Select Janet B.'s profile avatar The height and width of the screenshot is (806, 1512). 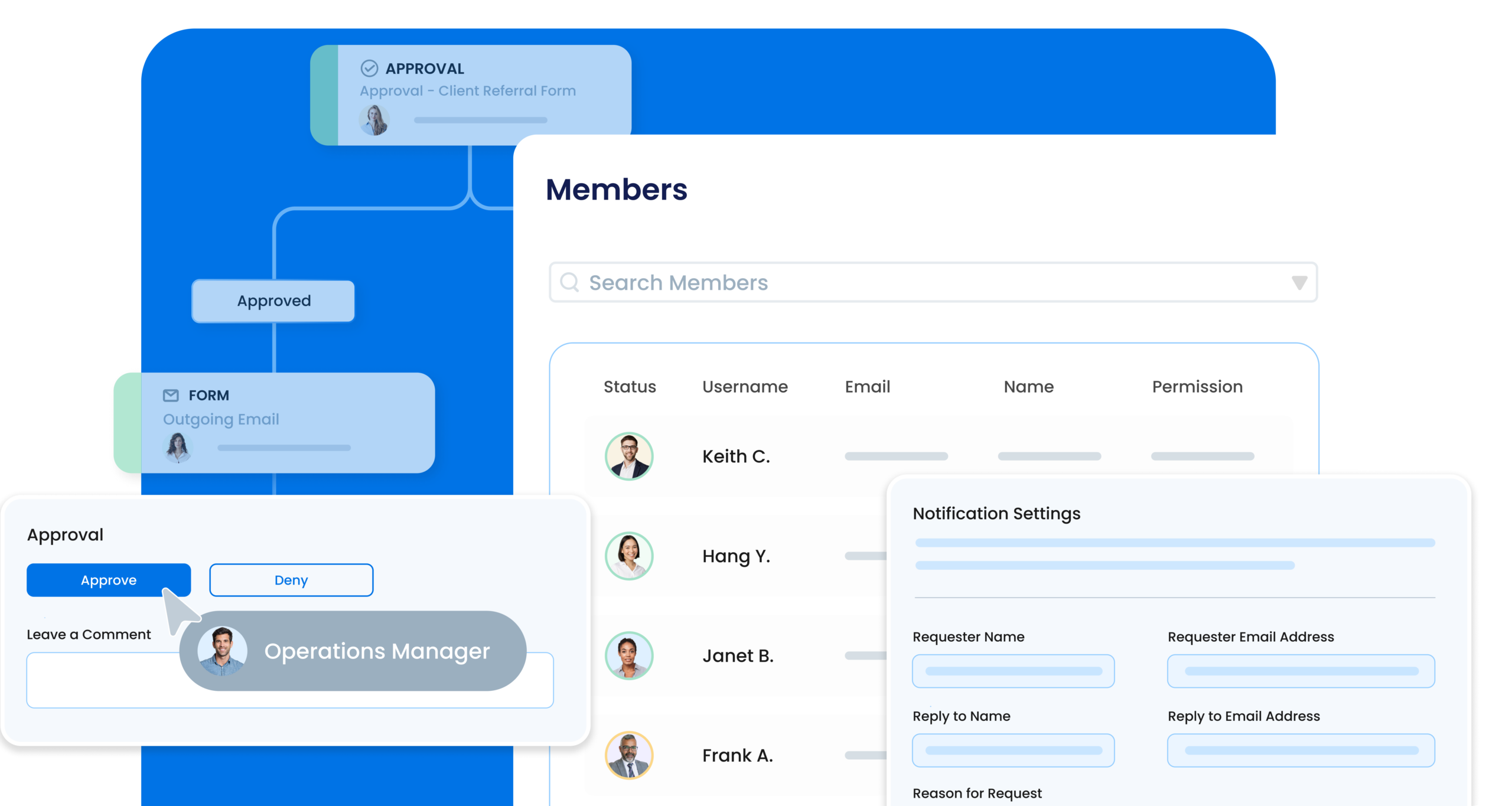(x=629, y=655)
